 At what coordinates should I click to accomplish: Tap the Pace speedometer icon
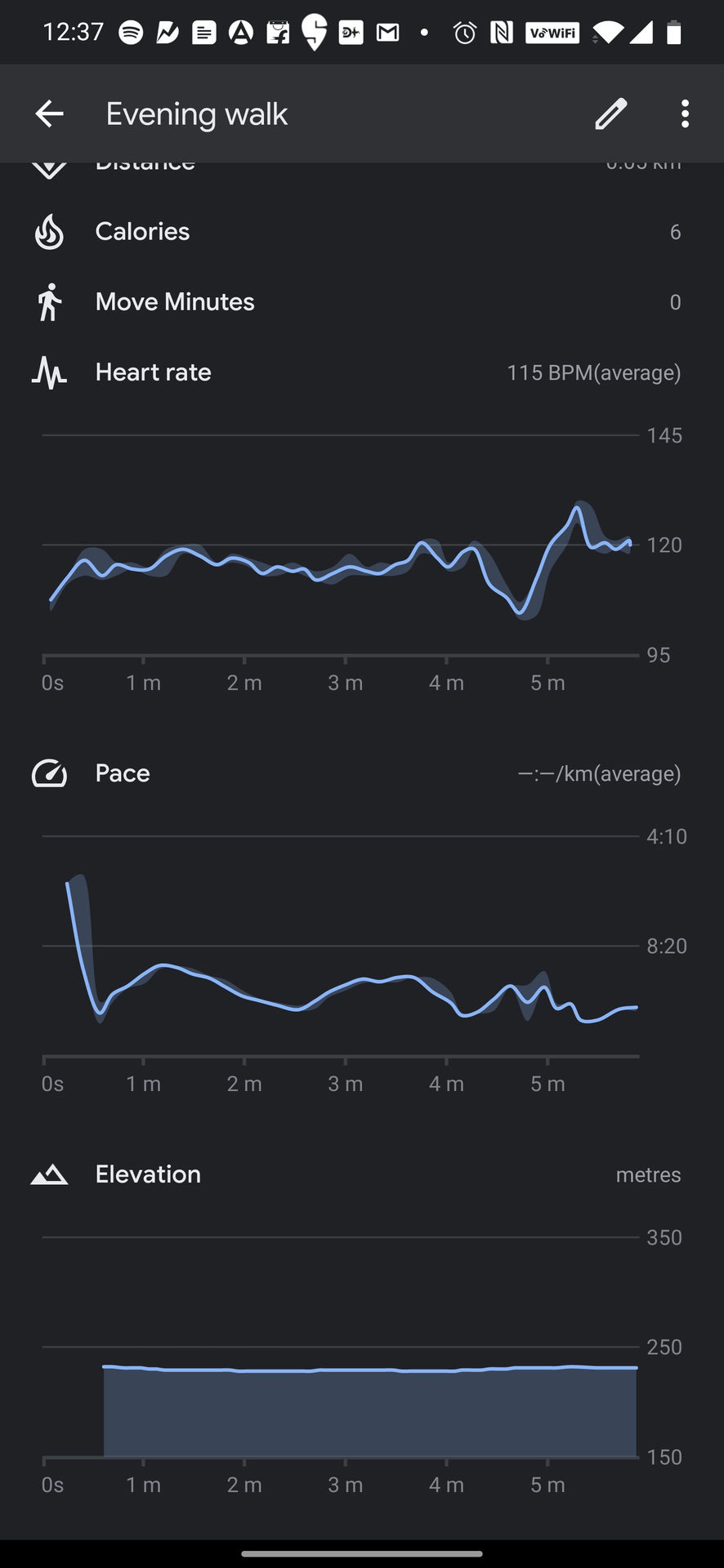tap(49, 773)
